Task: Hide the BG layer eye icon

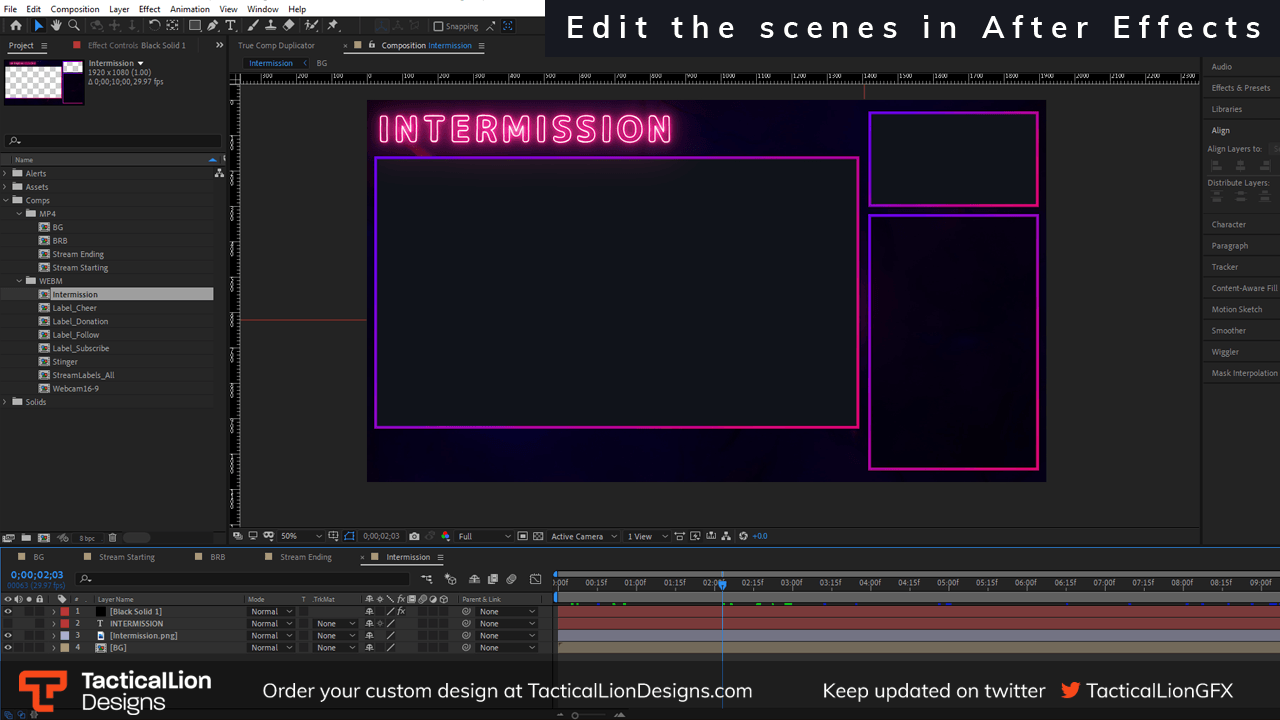Action: [8, 647]
